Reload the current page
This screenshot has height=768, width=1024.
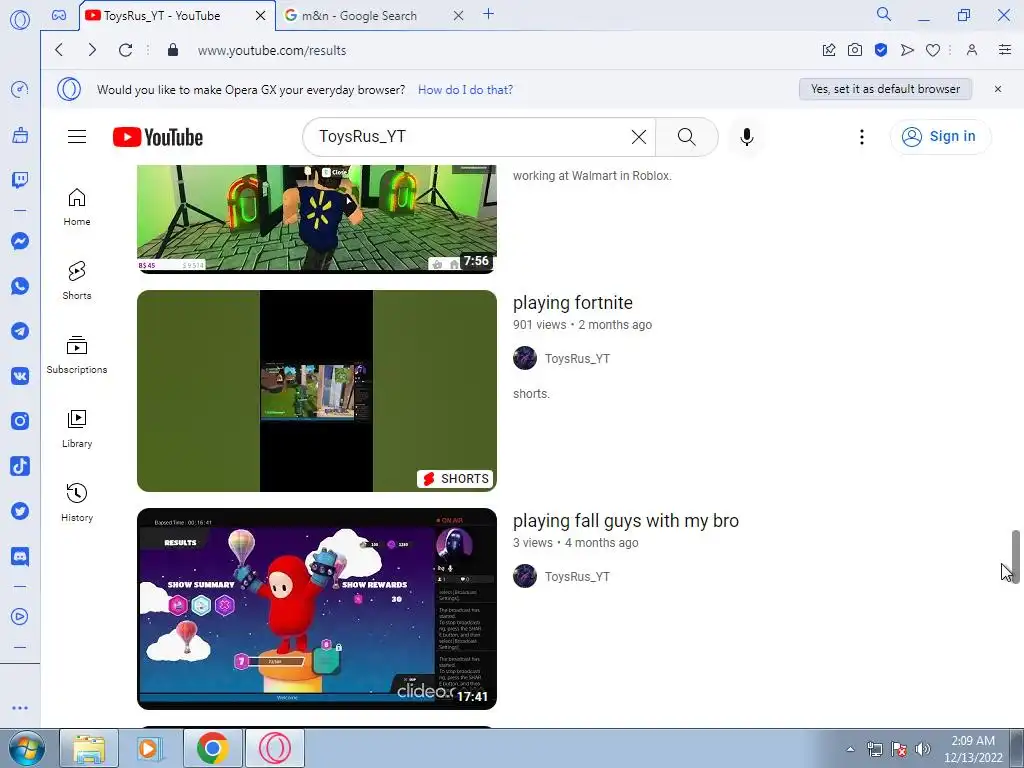[125, 50]
